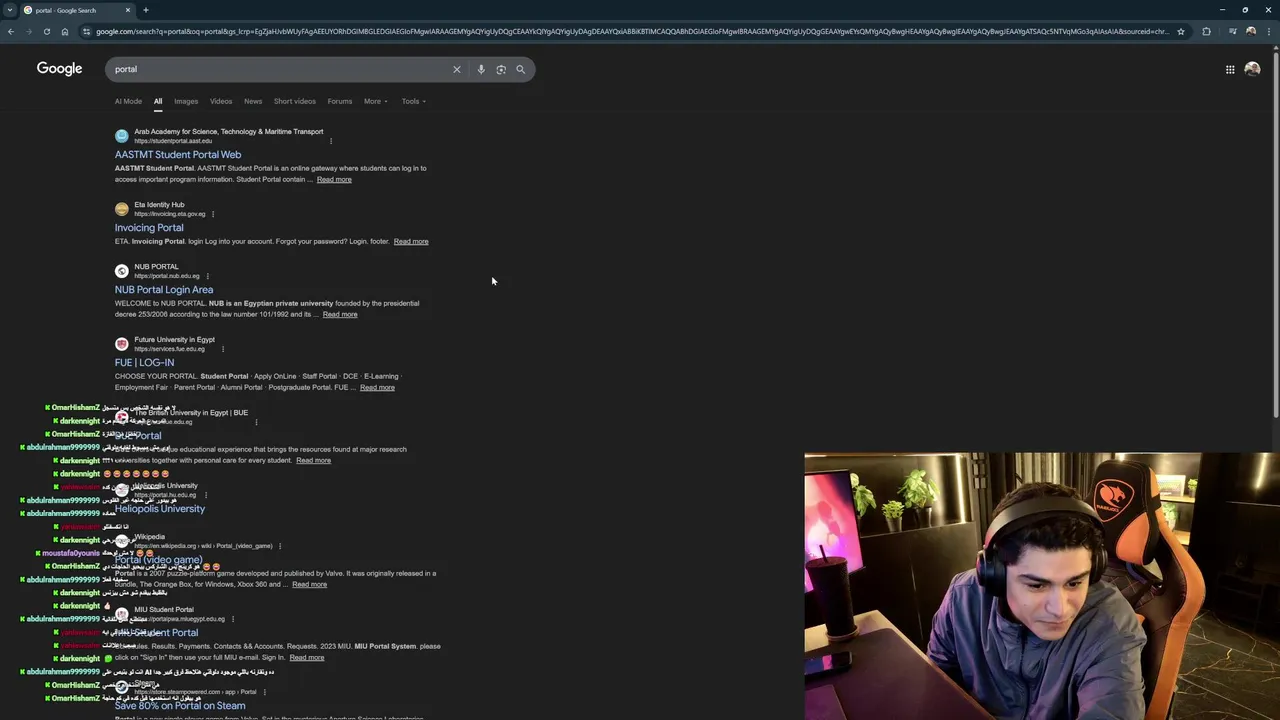Switch to the AI Mode tab
The image size is (1280, 720).
pyautogui.click(x=128, y=101)
